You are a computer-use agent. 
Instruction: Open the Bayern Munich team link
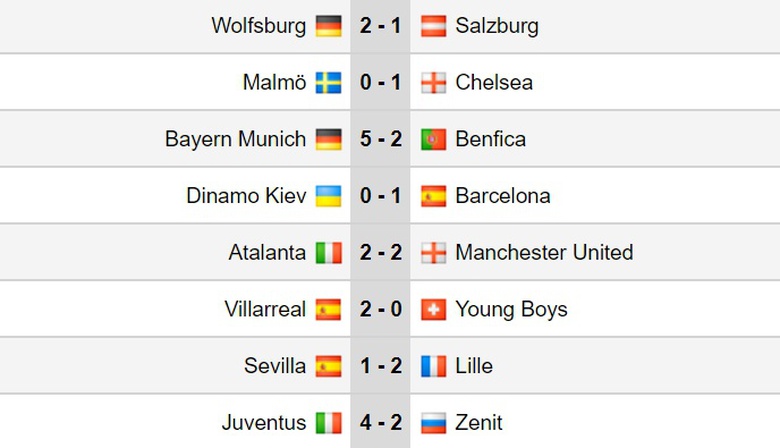[236, 139]
